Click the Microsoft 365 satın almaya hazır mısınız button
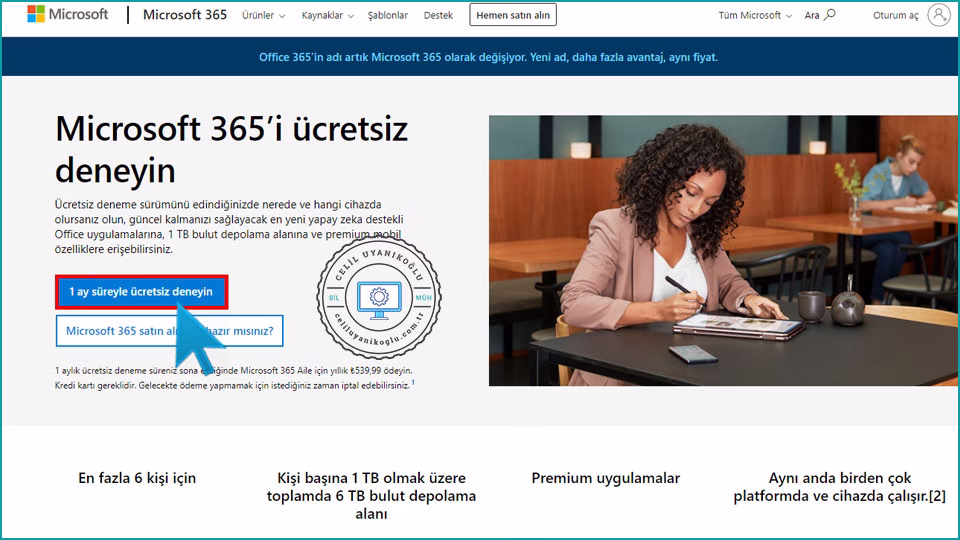This screenshot has height=540, width=960. click(169, 331)
